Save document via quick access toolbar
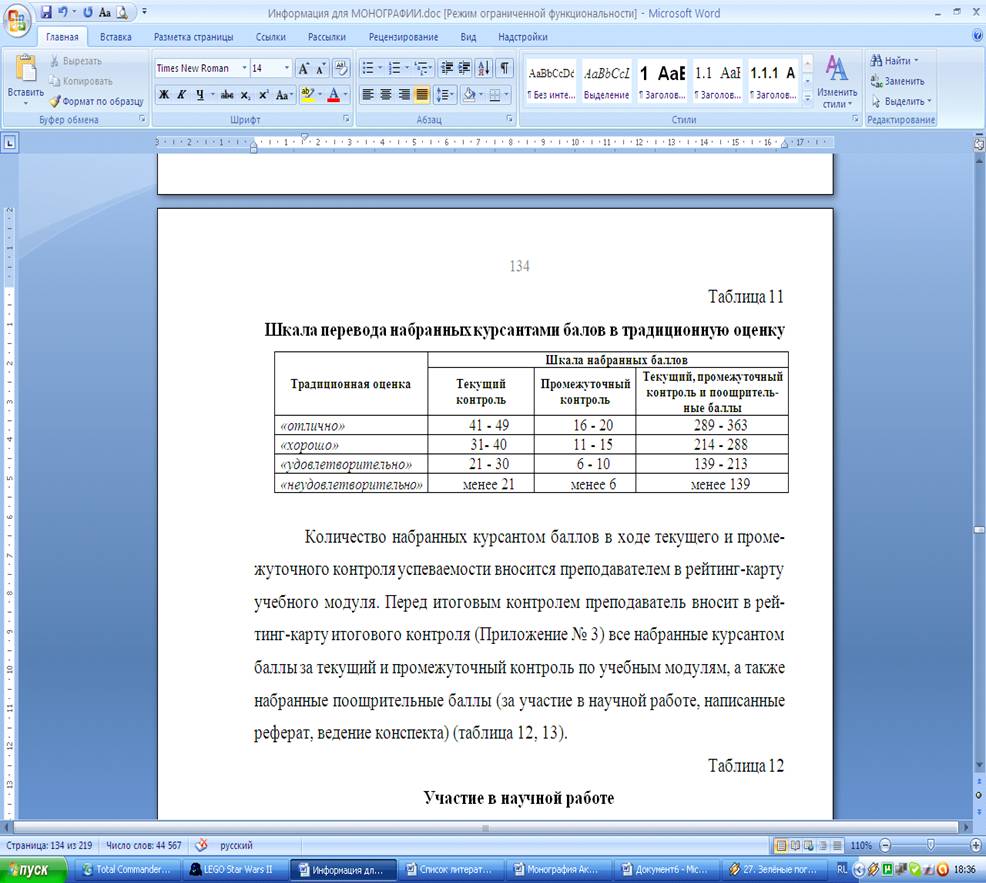The width and height of the screenshot is (986, 883). click(46, 13)
